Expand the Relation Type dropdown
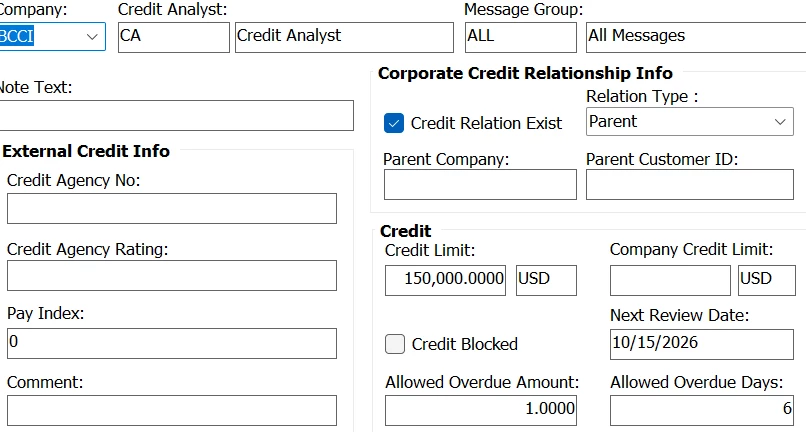This screenshot has height=432, width=806. click(x=780, y=122)
